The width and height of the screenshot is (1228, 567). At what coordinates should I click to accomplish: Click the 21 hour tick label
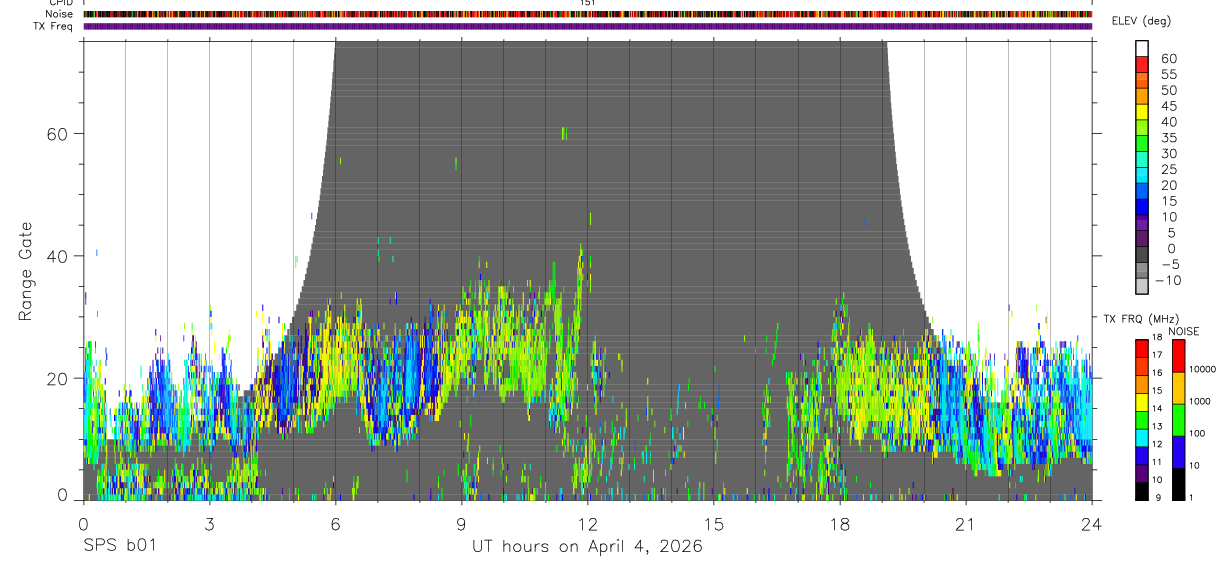tap(966, 525)
